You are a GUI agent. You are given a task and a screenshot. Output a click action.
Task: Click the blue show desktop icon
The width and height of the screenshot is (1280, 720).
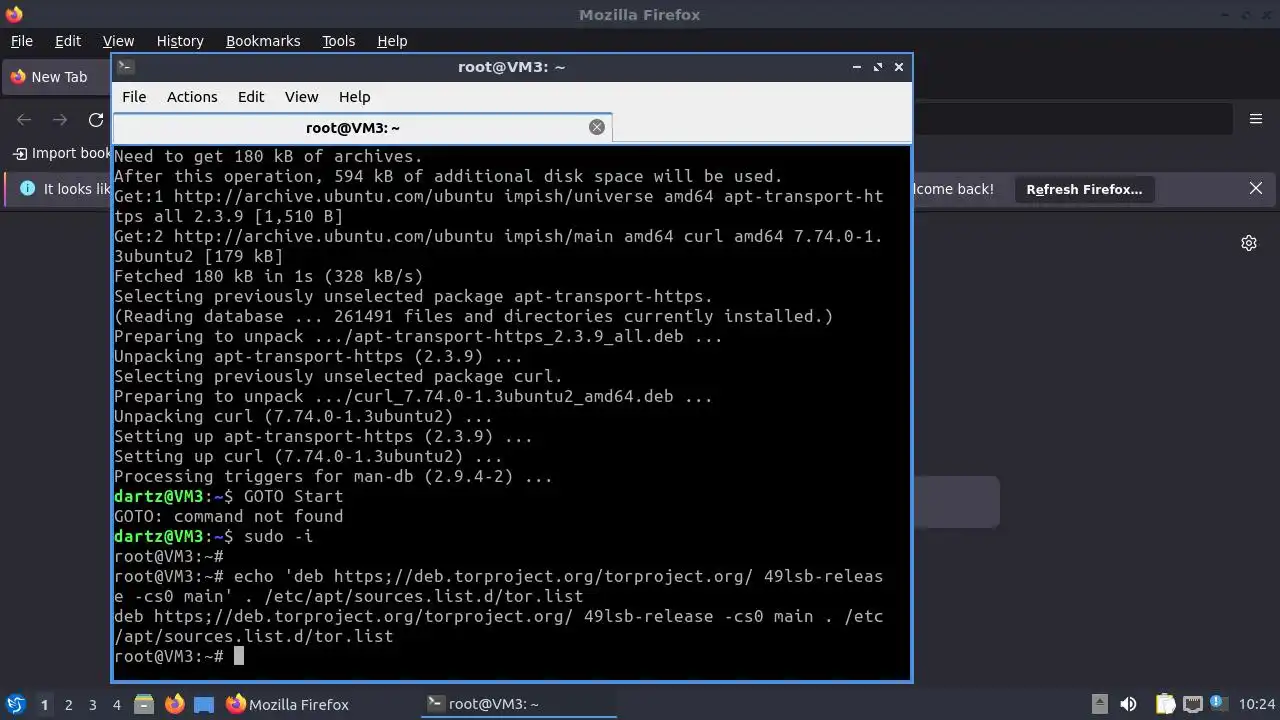point(204,704)
